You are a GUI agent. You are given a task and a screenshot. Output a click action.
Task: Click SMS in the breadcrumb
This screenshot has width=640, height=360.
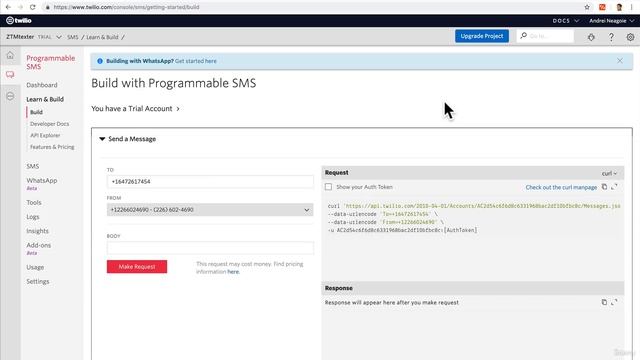73,37
